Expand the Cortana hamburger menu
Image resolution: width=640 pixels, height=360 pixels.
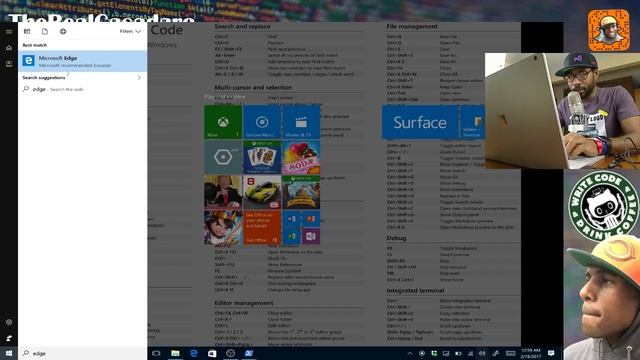tap(9, 31)
